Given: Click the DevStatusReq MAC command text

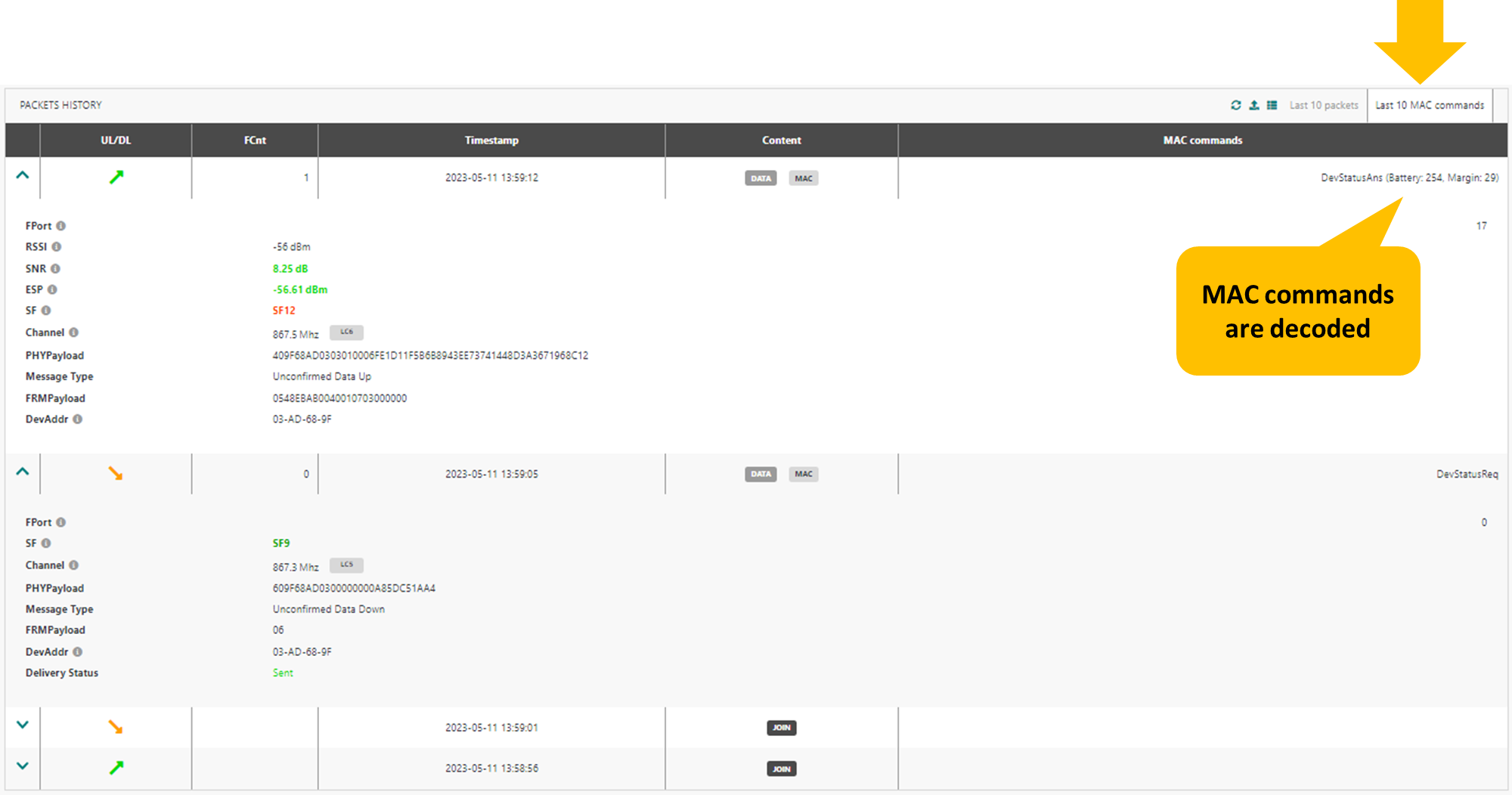Looking at the screenshot, I should (x=1467, y=475).
